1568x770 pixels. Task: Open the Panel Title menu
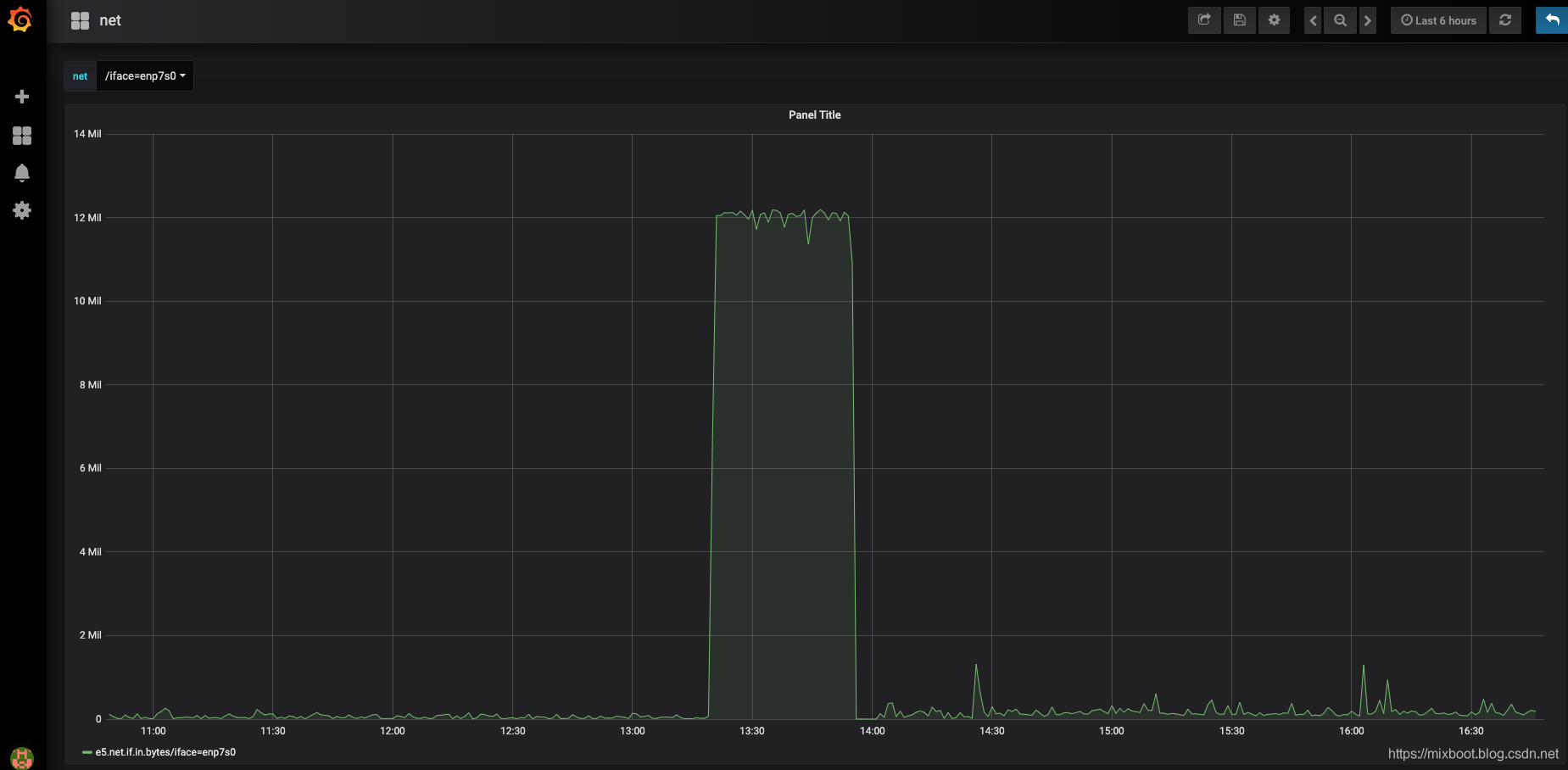click(814, 114)
